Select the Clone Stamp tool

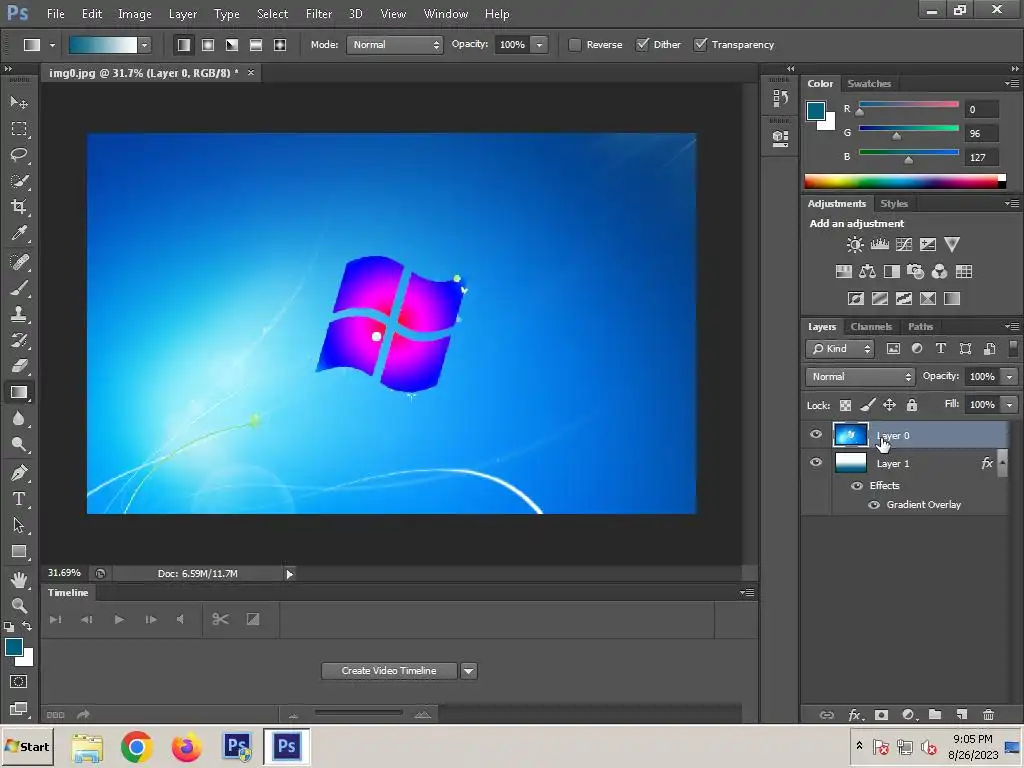point(19,314)
